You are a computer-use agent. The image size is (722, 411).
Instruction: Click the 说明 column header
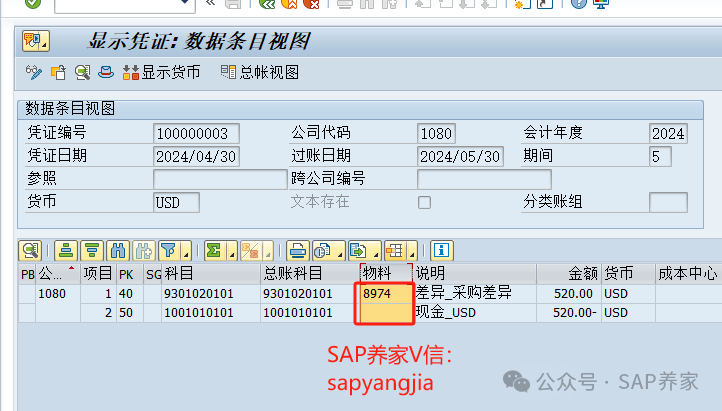(x=475, y=274)
